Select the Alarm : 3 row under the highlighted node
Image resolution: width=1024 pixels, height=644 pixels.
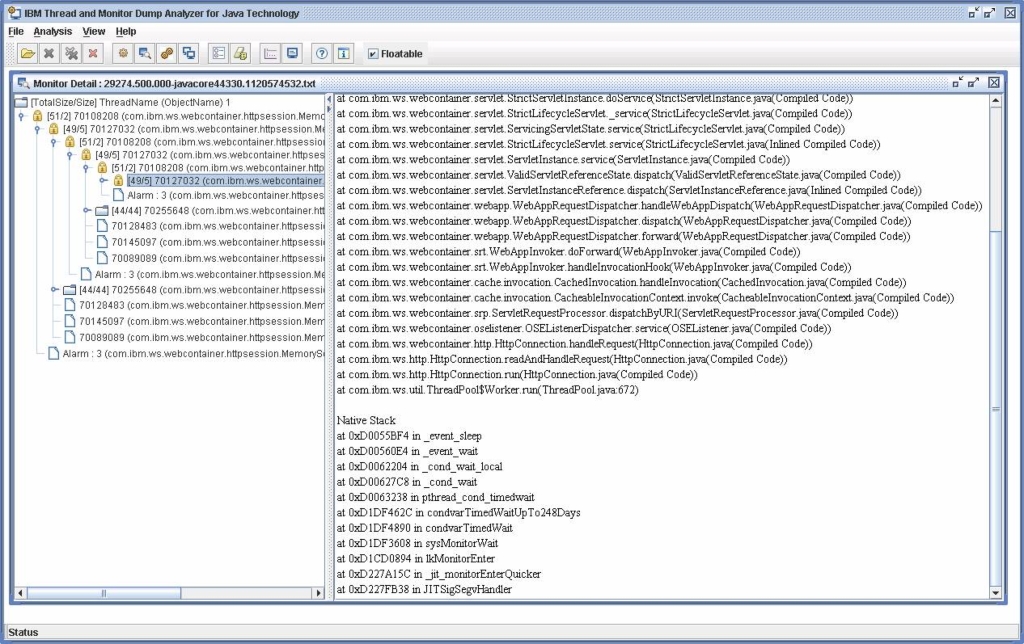coord(225,195)
